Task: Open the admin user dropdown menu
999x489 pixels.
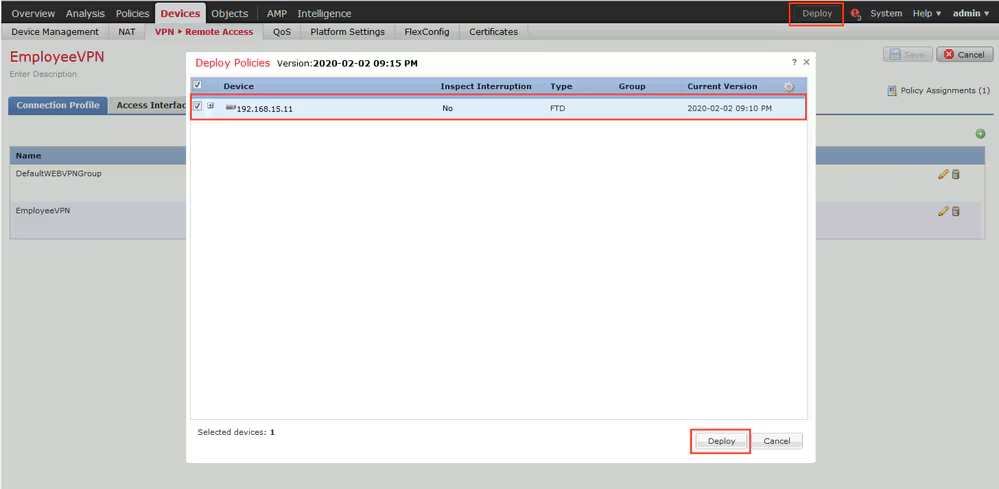Action: (970, 14)
